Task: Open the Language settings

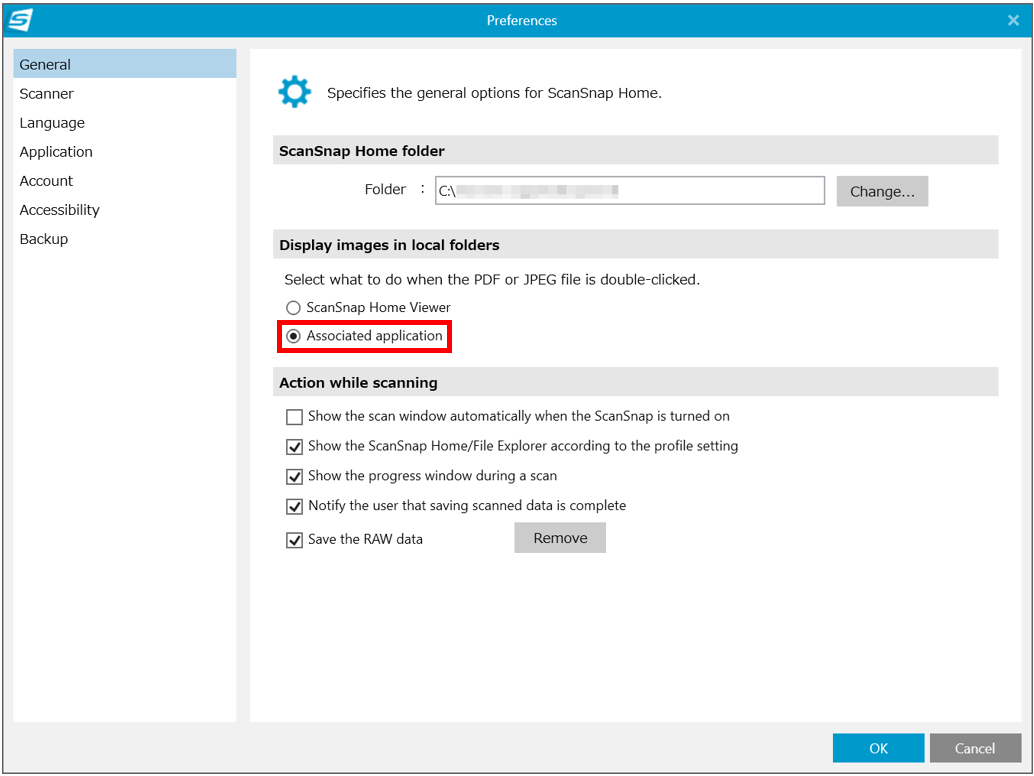Action: (x=52, y=123)
